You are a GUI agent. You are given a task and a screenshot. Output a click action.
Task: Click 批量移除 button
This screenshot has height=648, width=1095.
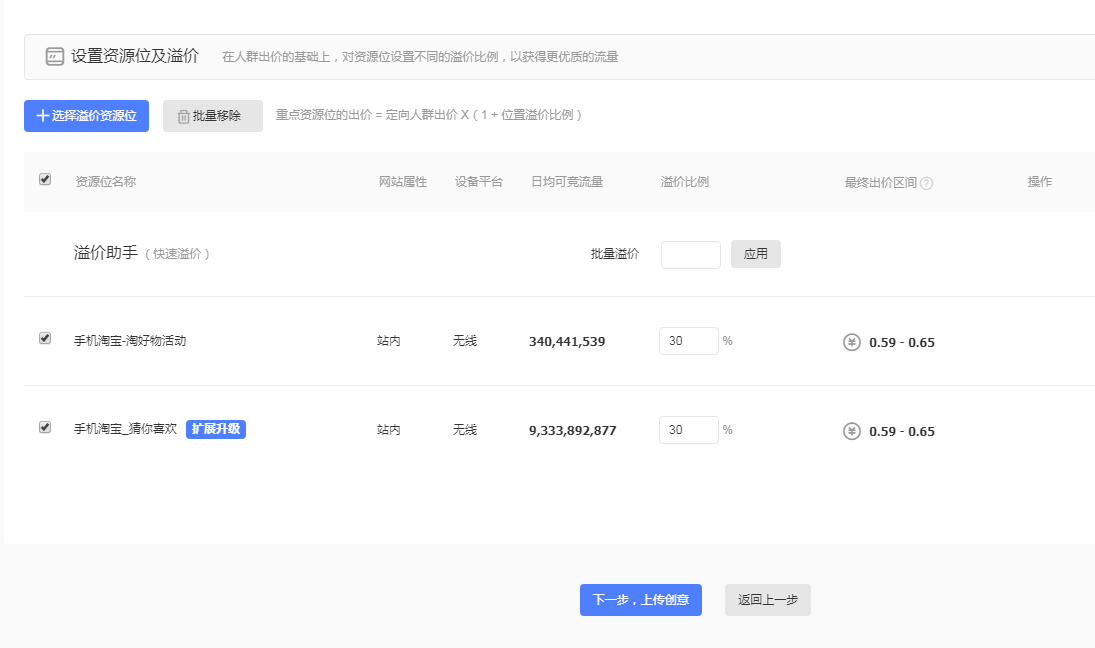(x=213, y=116)
